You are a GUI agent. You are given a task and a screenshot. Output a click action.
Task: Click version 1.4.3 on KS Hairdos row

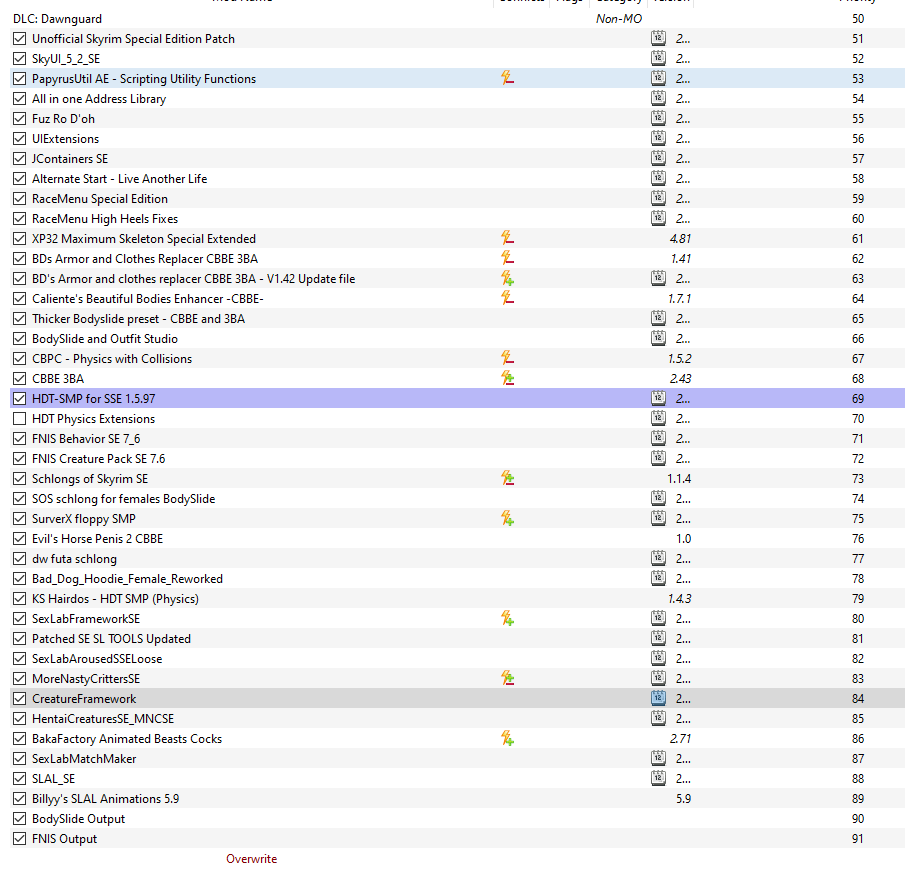679,599
